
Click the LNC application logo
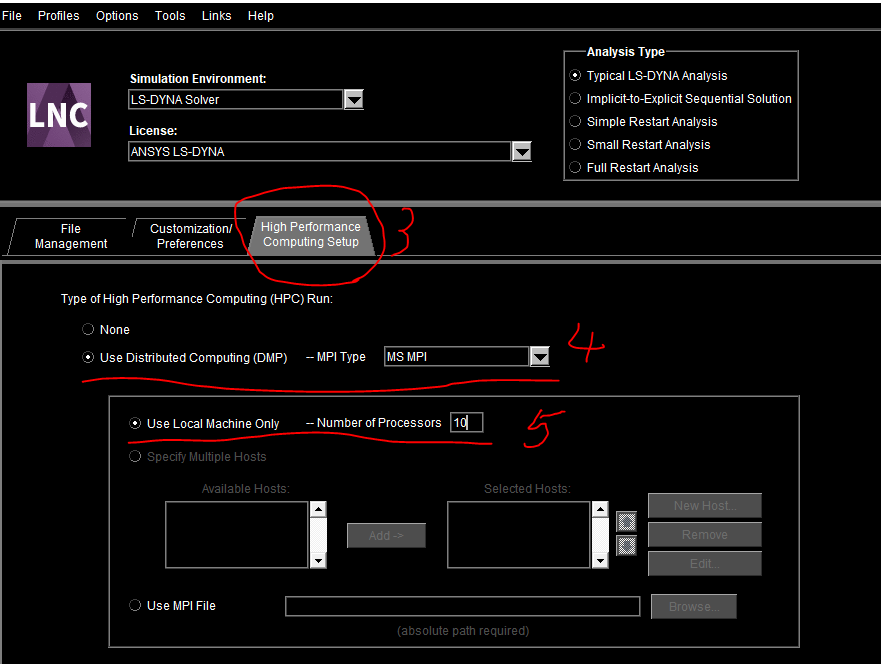[59, 115]
